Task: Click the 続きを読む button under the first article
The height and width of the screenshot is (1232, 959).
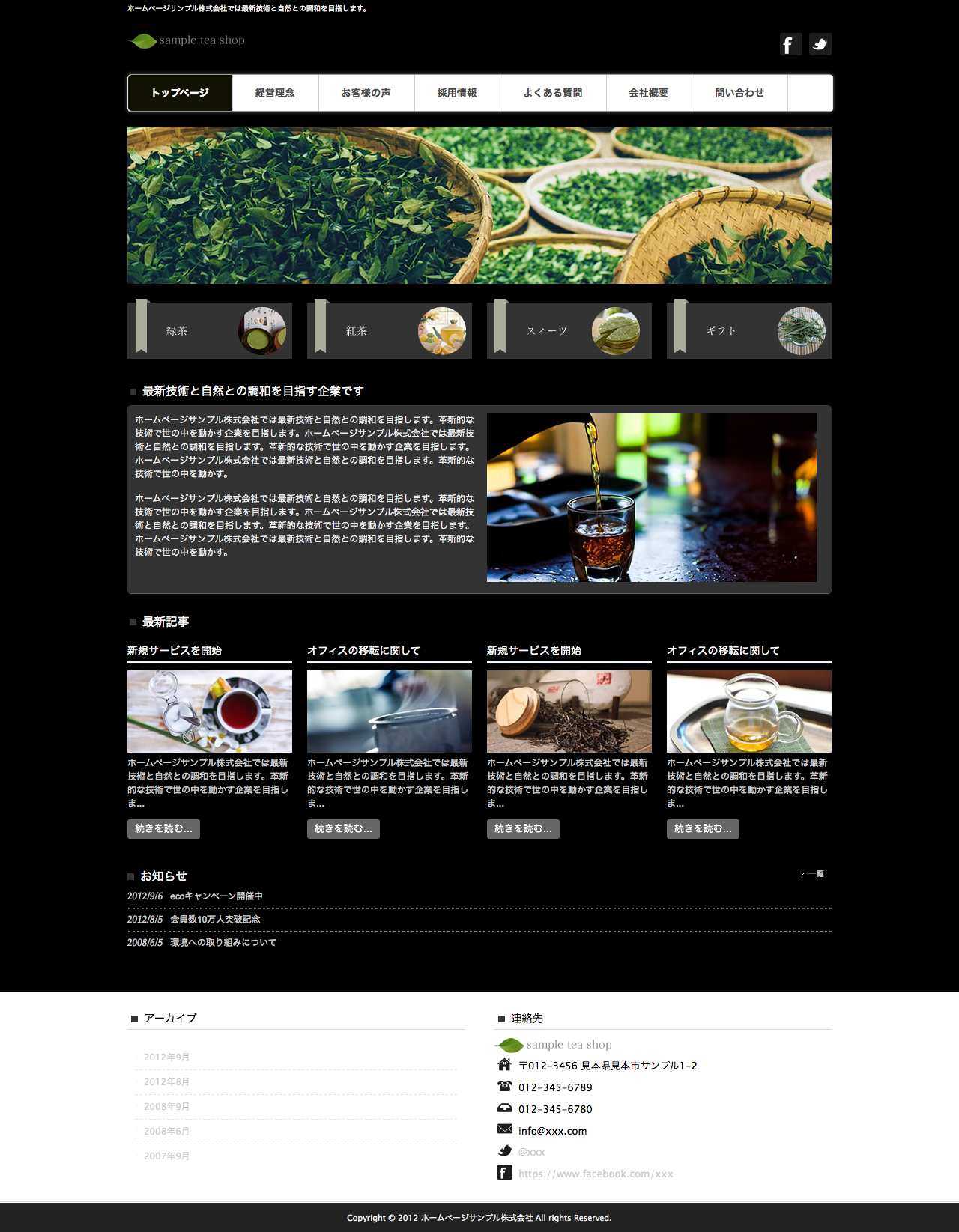Action: click(x=163, y=828)
